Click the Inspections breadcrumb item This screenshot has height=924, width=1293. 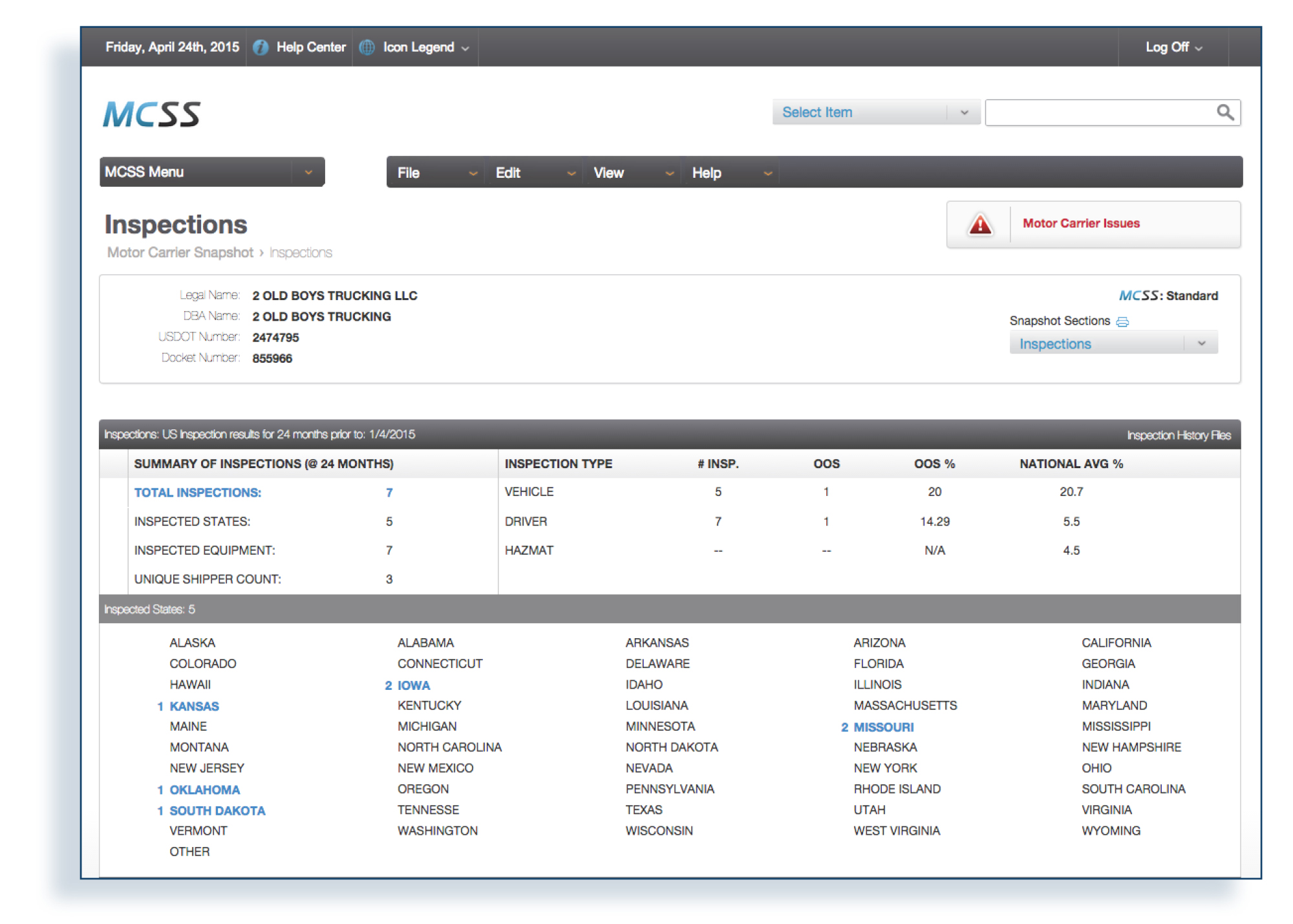tap(301, 253)
